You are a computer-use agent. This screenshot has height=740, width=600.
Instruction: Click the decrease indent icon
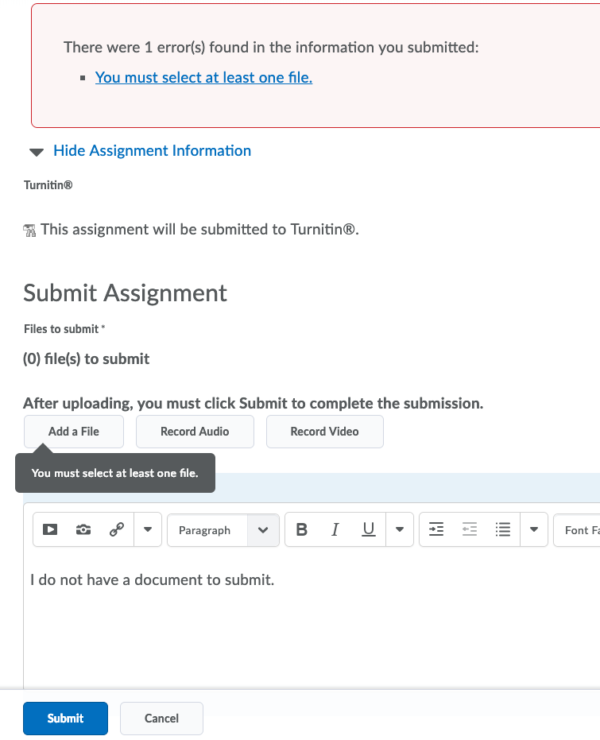tap(469, 530)
